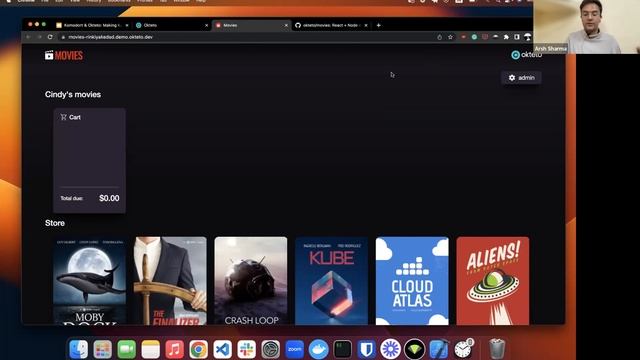Select the Cloud Atlas movie poster
The height and width of the screenshot is (360, 640).
[412, 281]
